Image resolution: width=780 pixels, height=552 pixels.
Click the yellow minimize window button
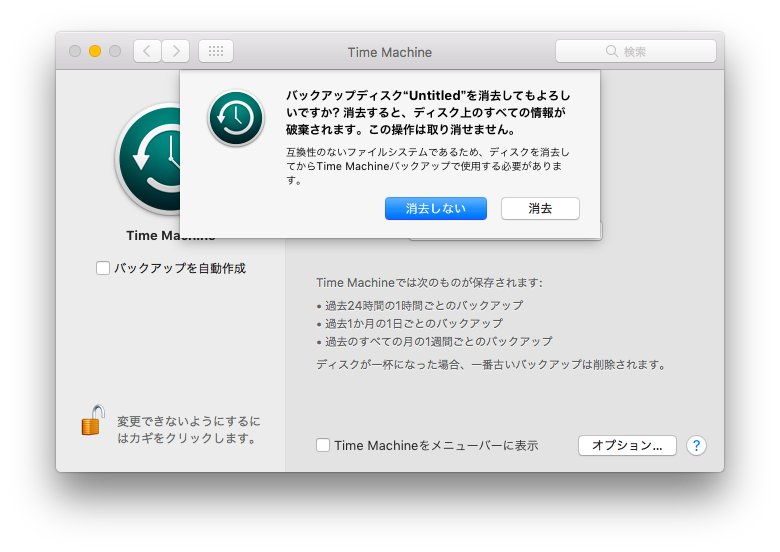click(95, 51)
